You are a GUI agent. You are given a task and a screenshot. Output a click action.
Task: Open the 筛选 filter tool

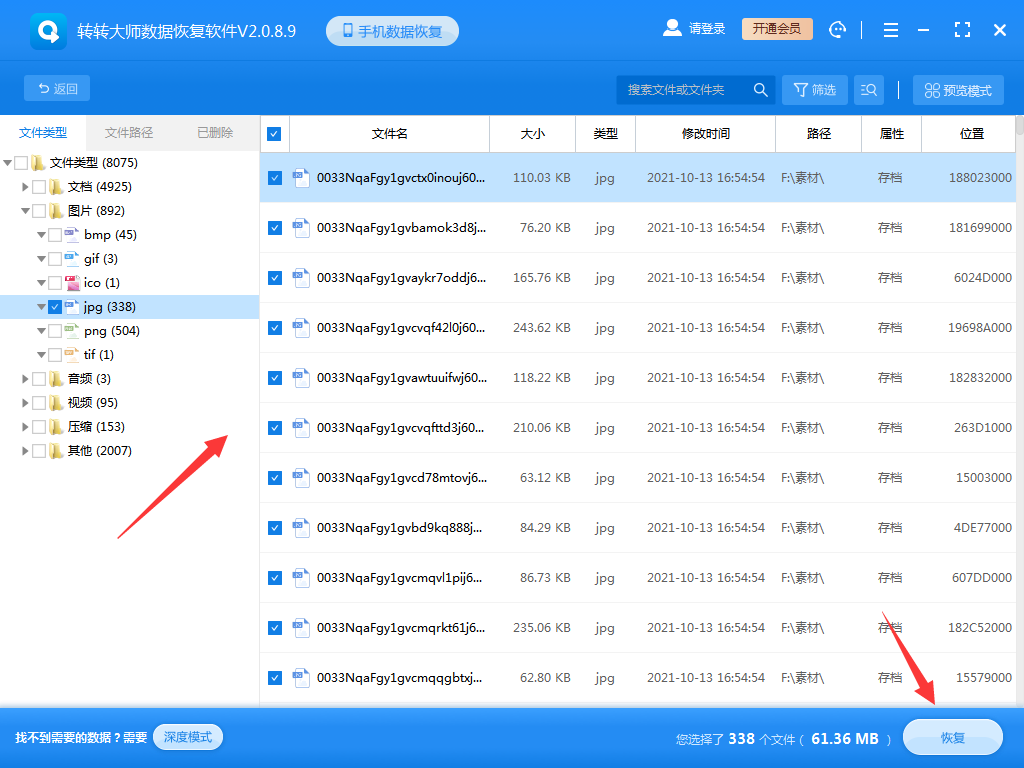(x=814, y=90)
